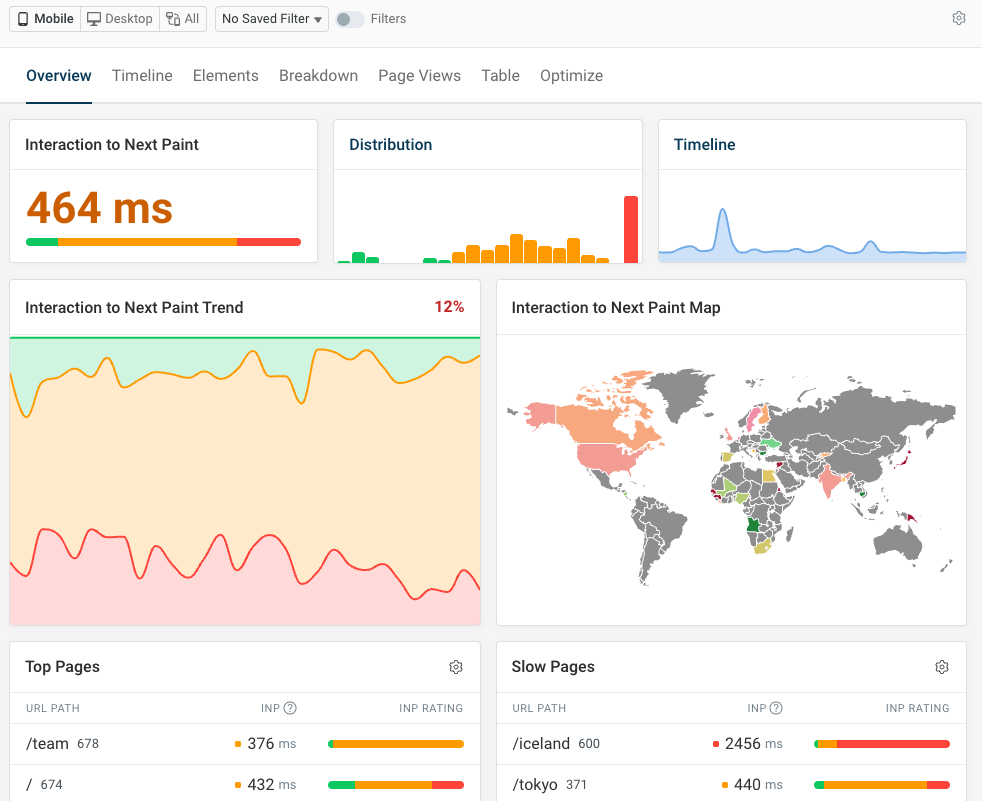Open the Breakdown tab

point(318,75)
